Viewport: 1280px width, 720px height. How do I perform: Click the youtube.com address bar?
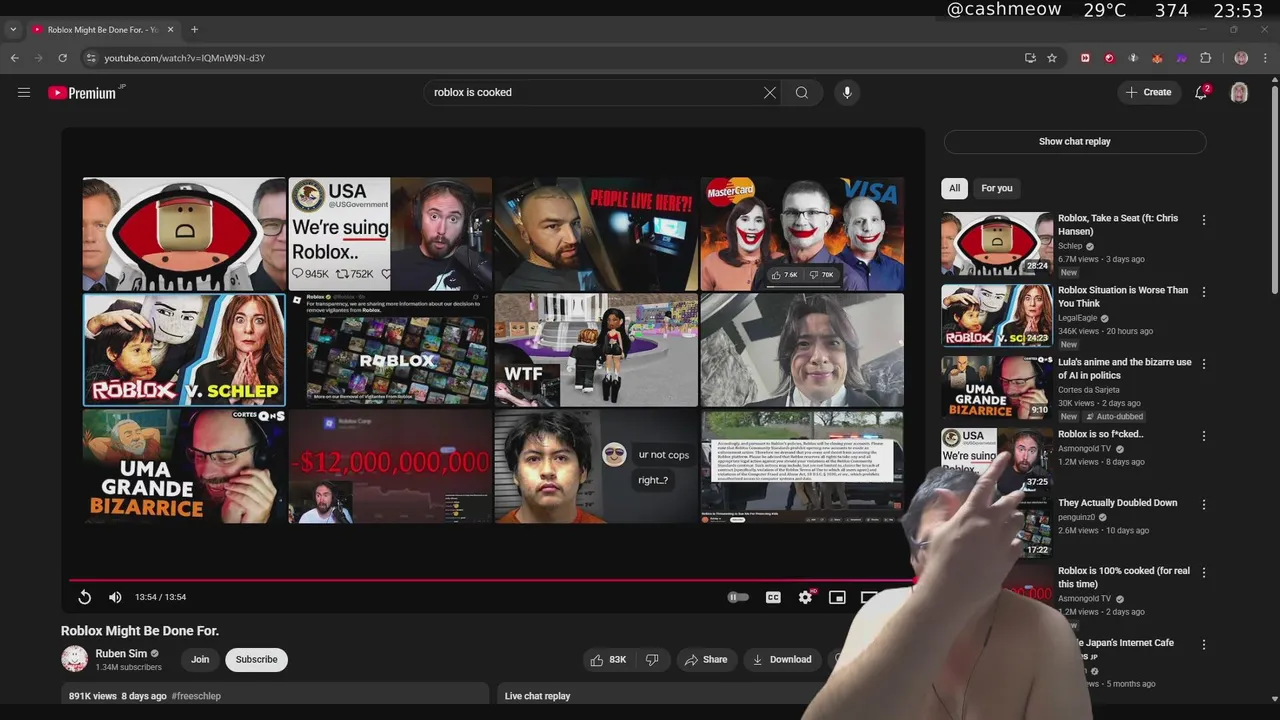pyautogui.click(x=550, y=58)
